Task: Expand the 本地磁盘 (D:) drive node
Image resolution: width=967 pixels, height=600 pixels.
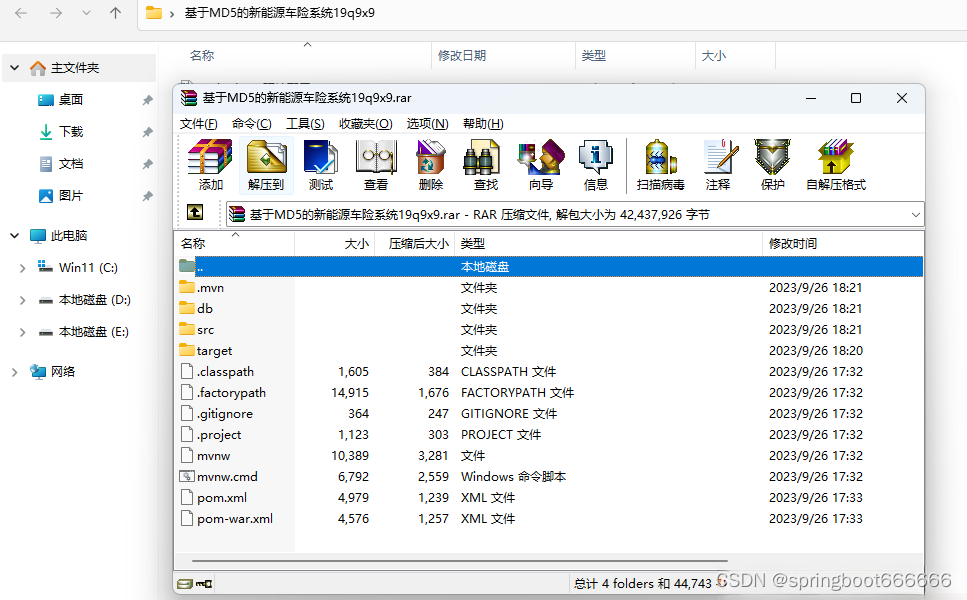Action: pyautogui.click(x=22, y=300)
